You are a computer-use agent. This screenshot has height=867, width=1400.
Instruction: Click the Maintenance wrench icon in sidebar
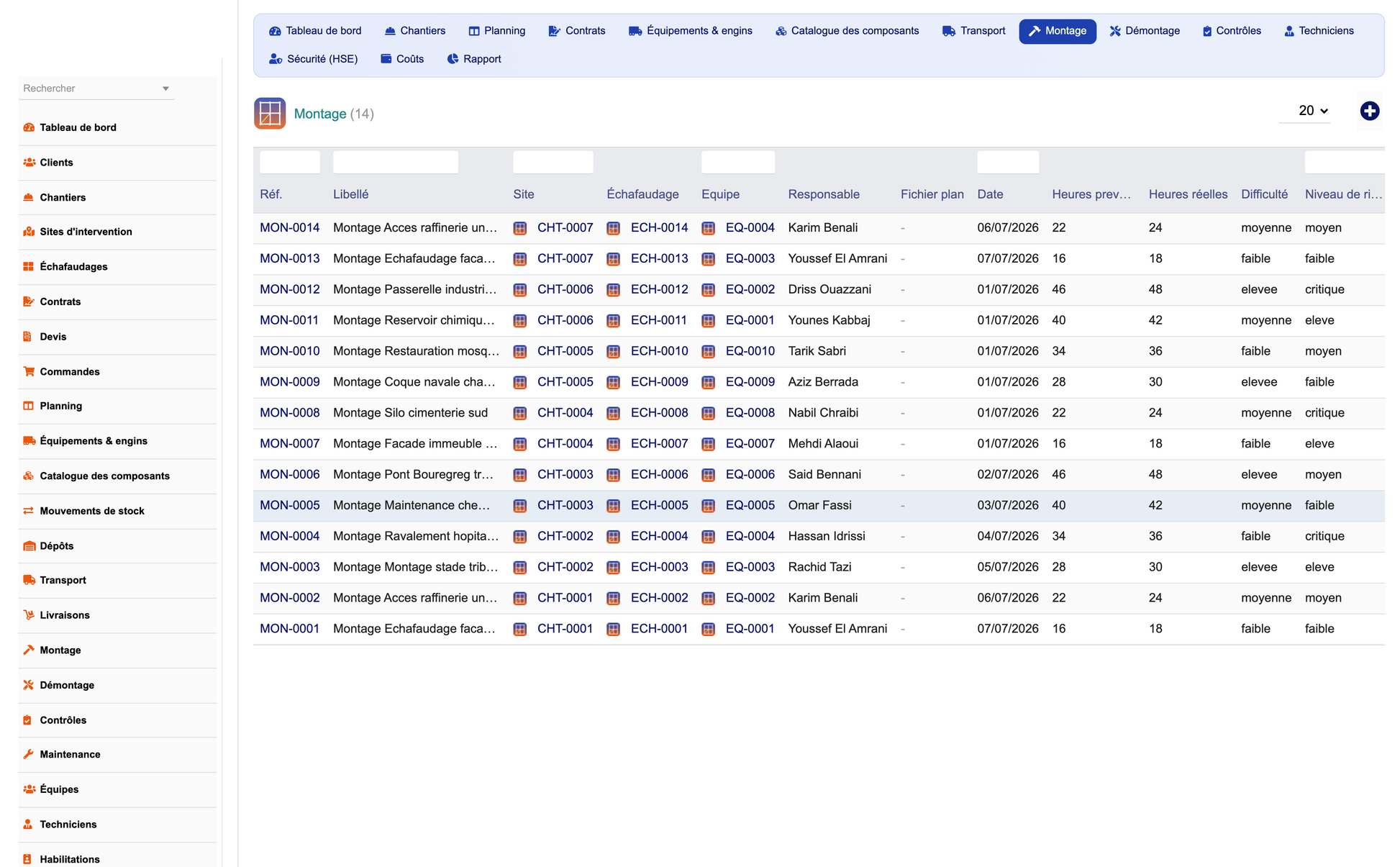click(29, 754)
